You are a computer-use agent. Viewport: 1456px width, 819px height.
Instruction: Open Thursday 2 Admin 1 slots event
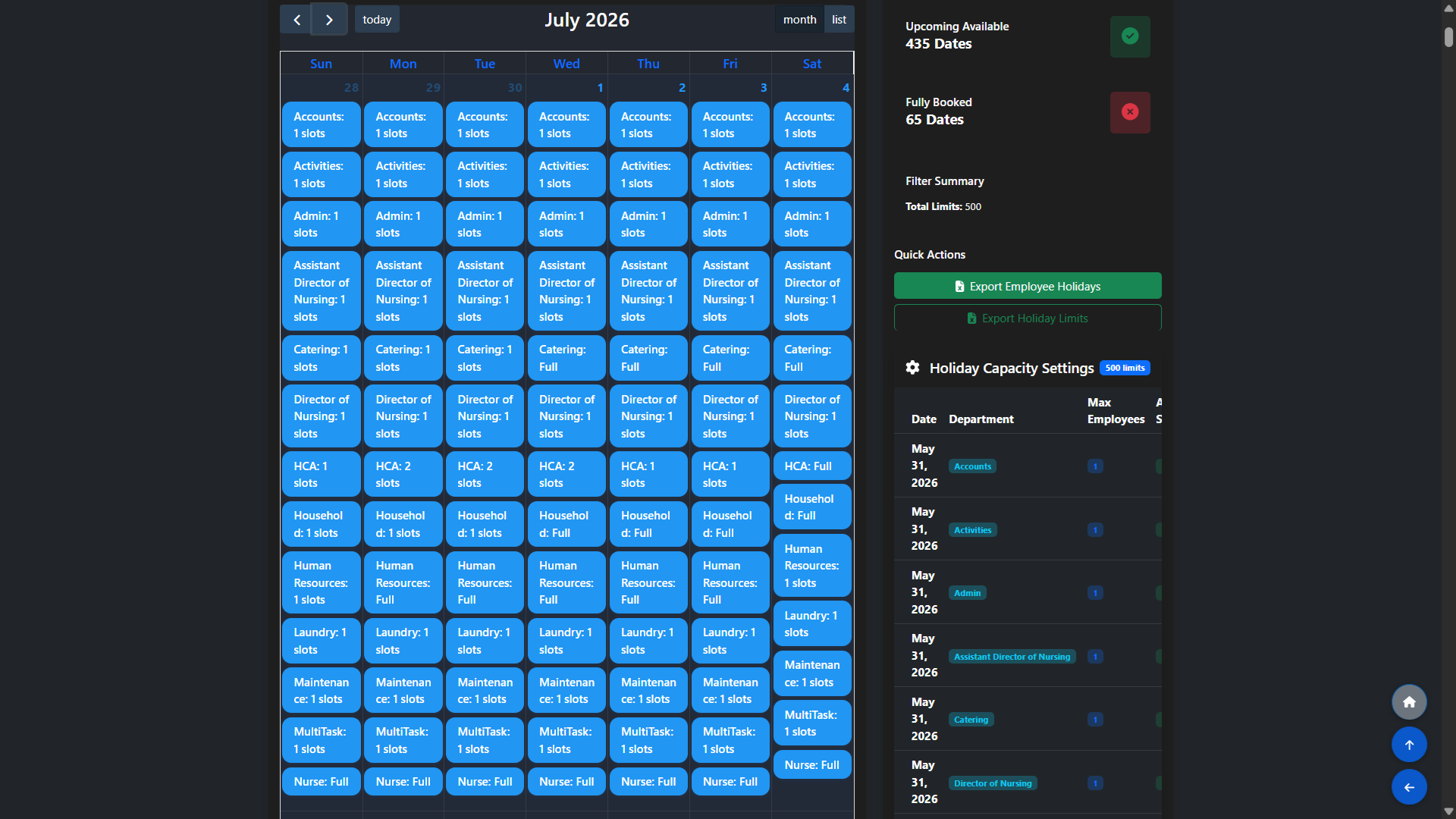[x=648, y=224]
